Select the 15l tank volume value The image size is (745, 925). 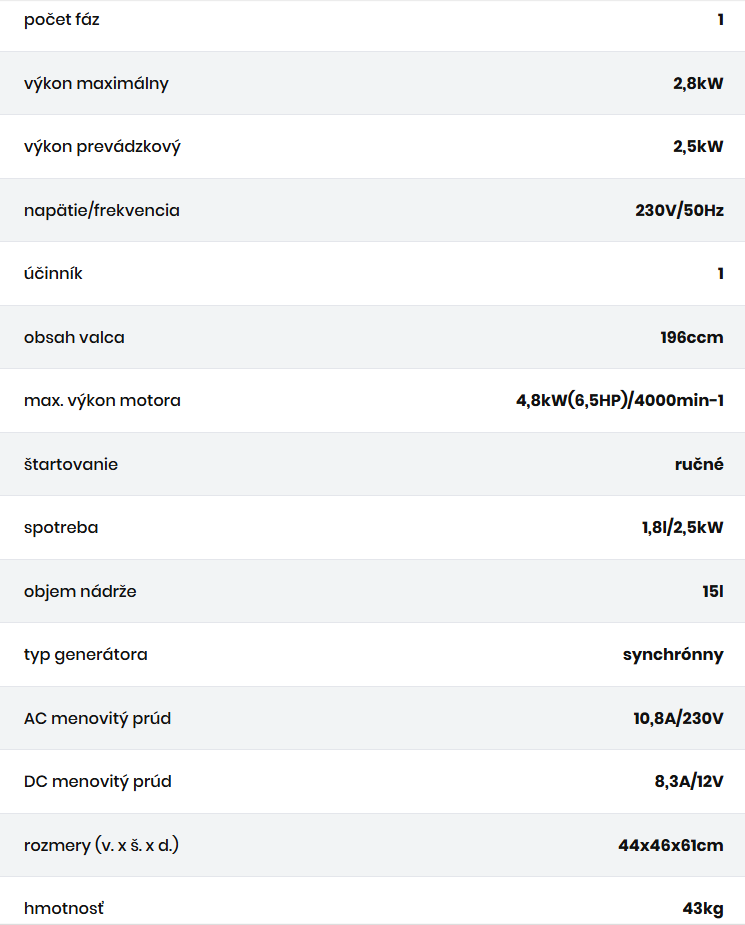tap(712, 592)
